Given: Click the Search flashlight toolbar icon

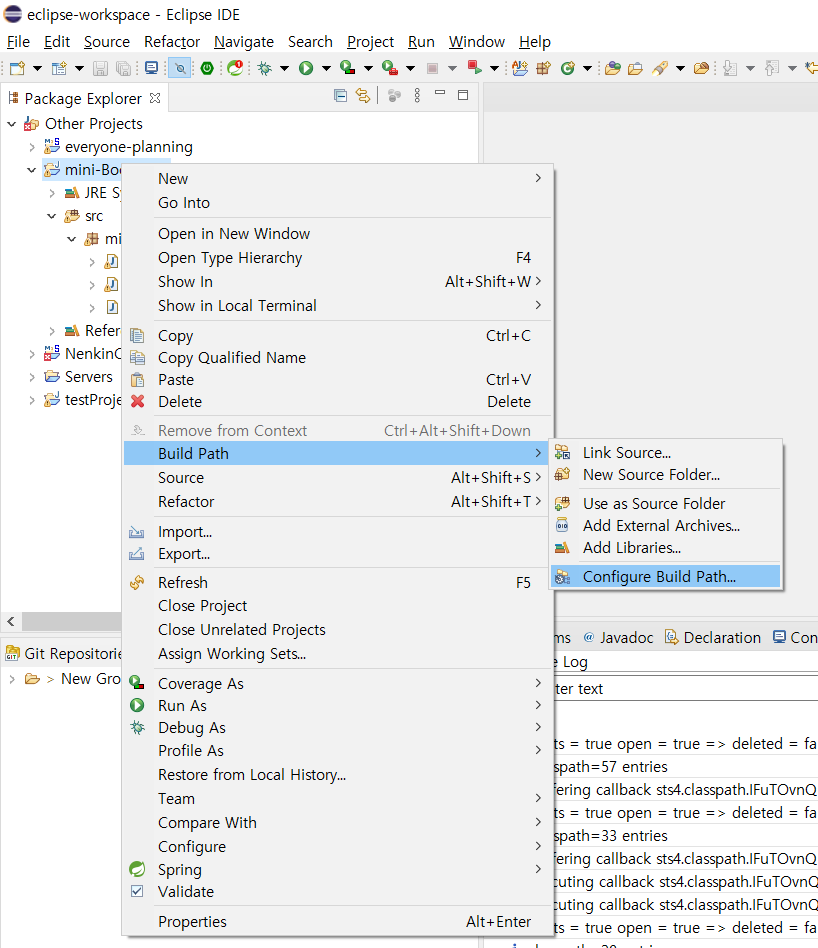Looking at the screenshot, I should 660,68.
